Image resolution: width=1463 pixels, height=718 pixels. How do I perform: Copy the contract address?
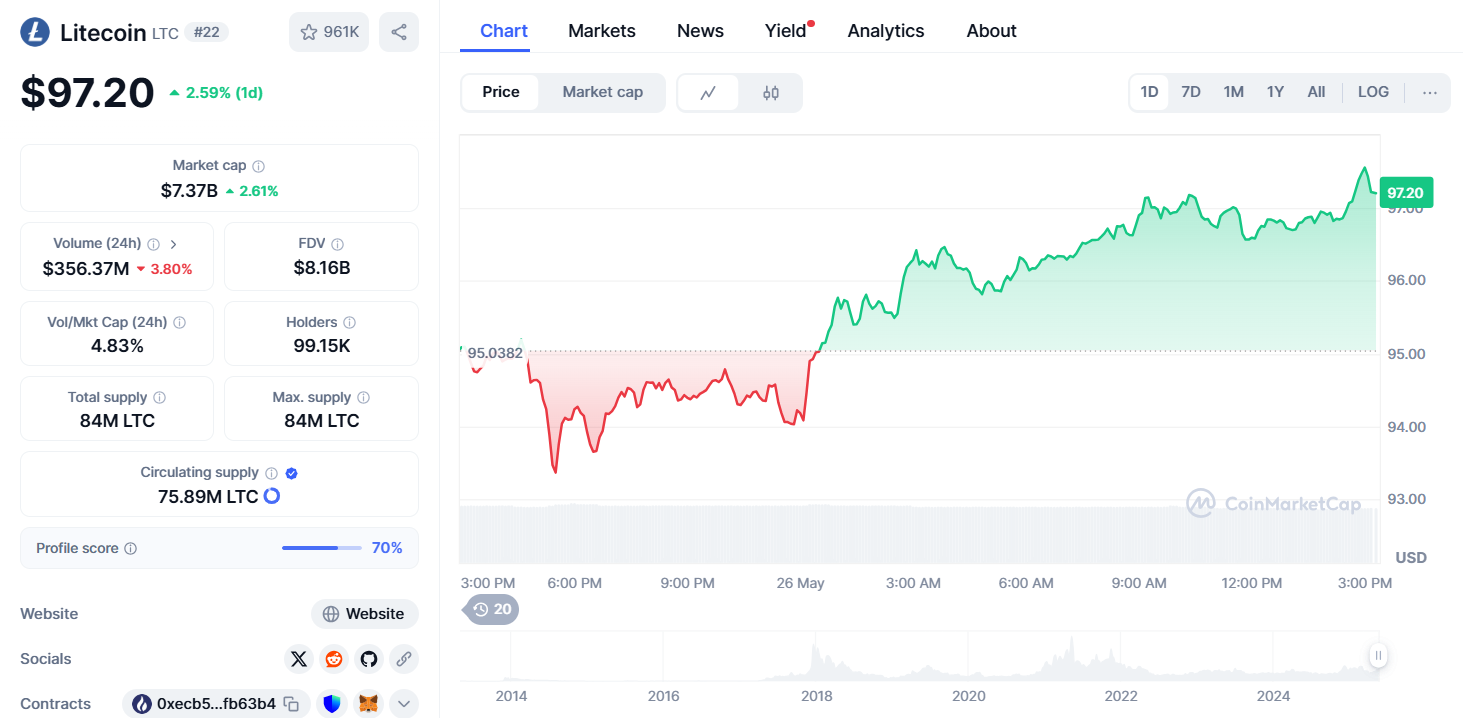coord(291,704)
